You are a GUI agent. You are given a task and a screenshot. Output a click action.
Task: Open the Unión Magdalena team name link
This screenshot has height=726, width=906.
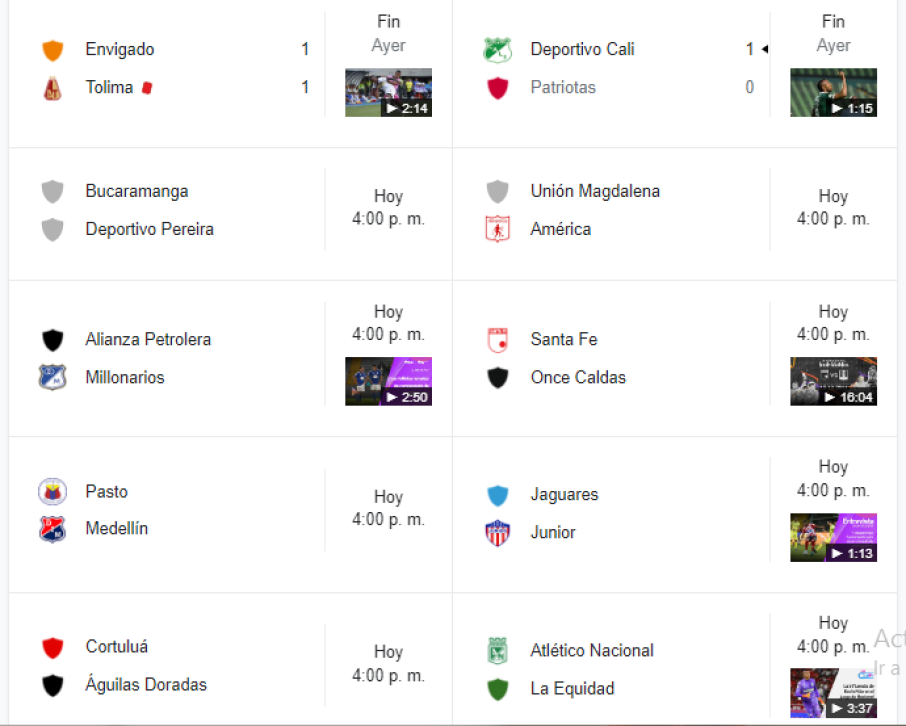595,191
